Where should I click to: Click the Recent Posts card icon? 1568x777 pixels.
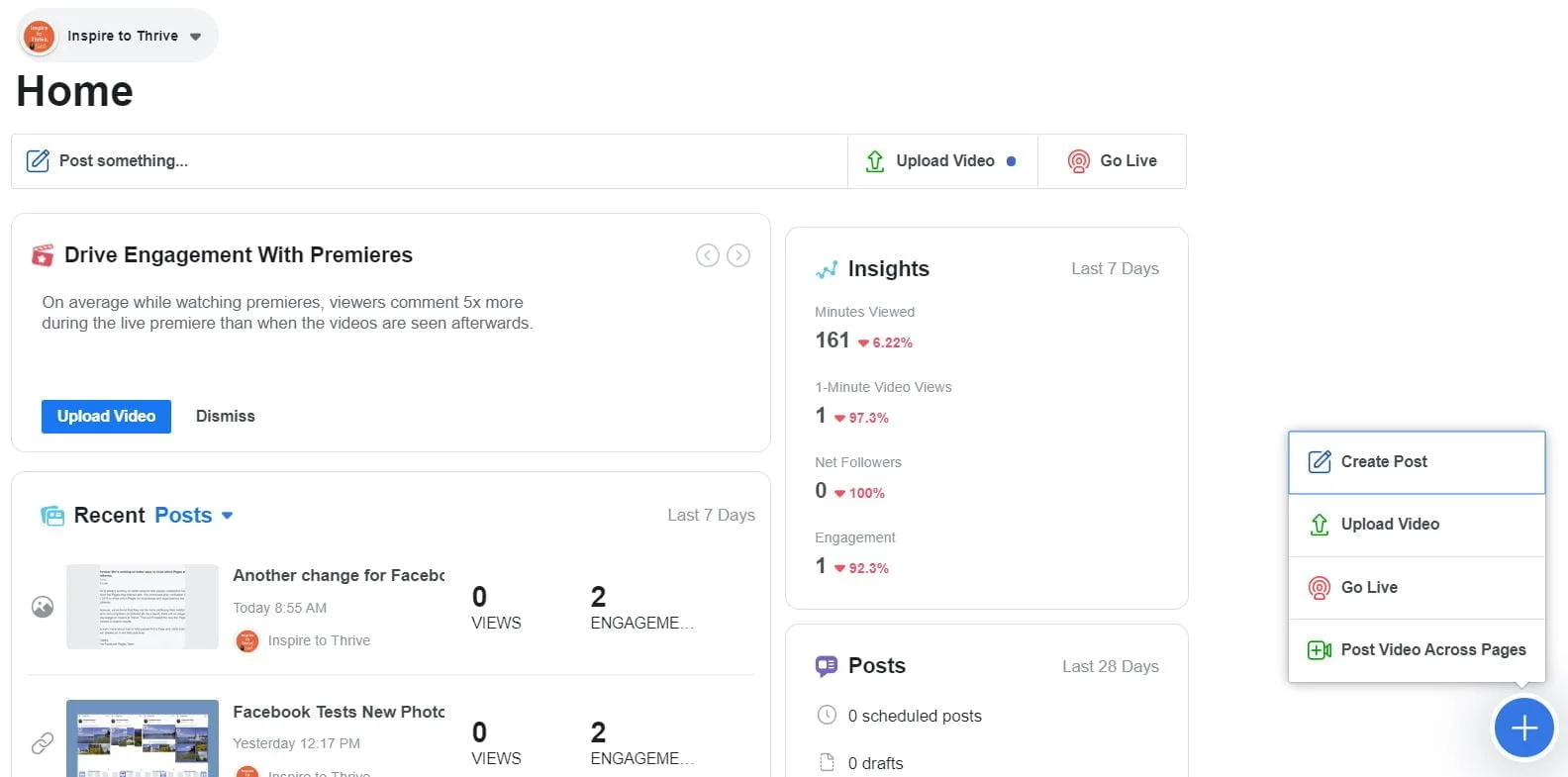coord(52,516)
